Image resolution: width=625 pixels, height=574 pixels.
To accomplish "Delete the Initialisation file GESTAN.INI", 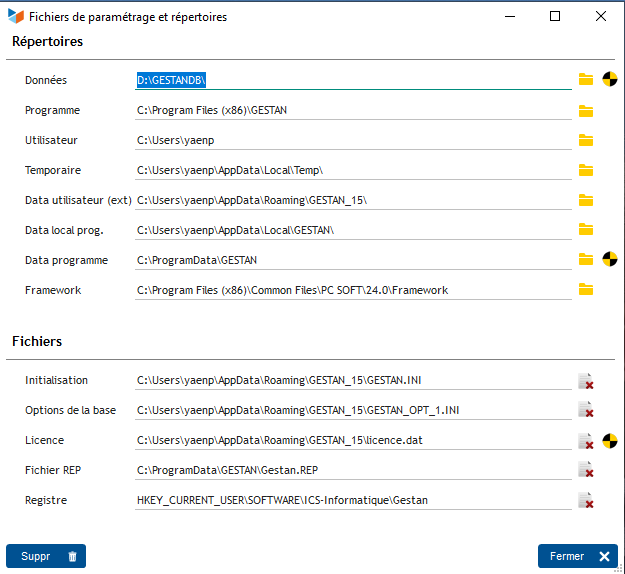I will [586, 380].
